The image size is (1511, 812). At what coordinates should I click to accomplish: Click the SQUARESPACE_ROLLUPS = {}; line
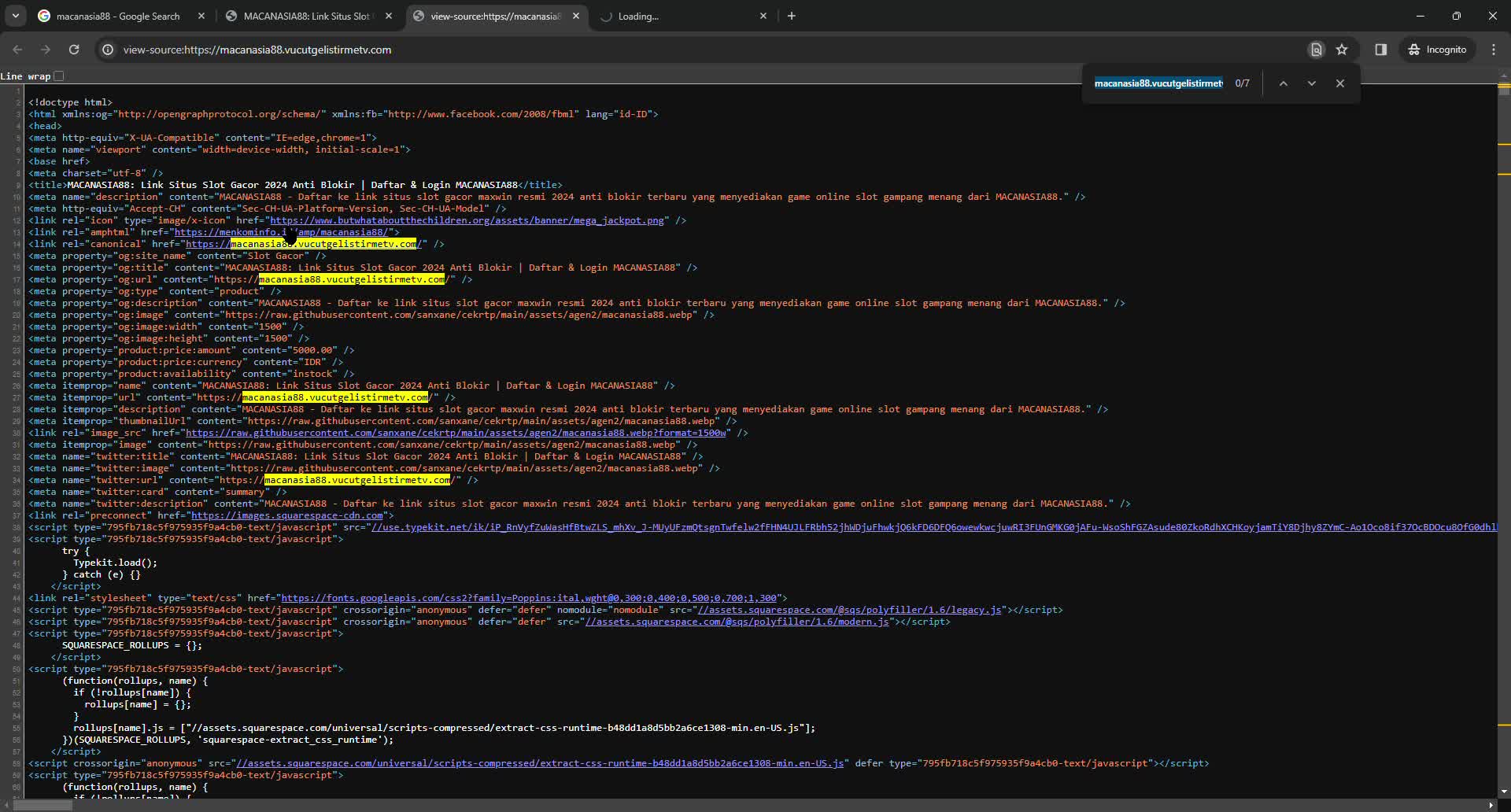point(132,645)
